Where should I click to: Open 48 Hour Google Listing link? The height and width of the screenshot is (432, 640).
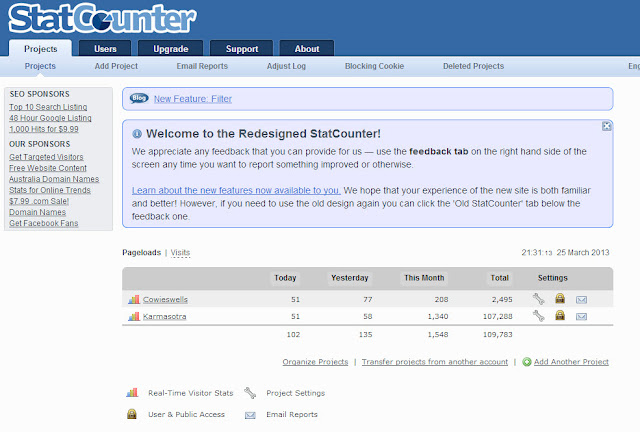click(50, 118)
